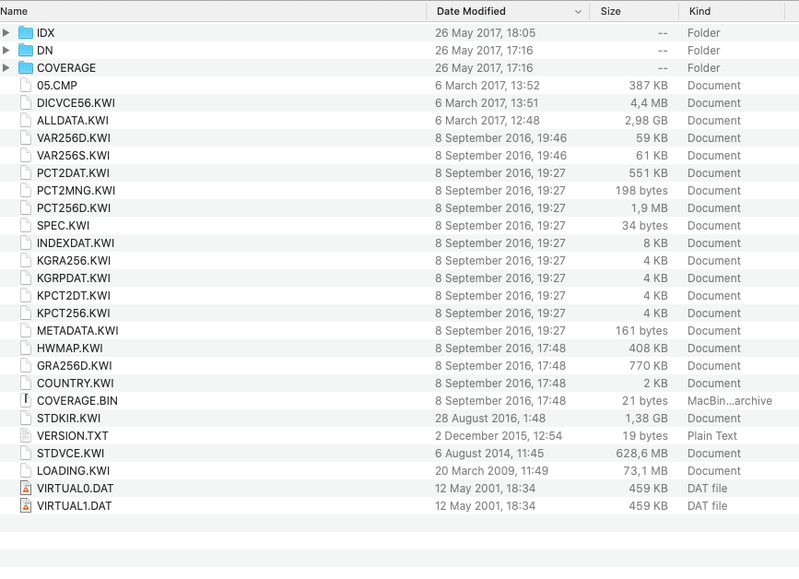Click the VERSION.TXT text file icon
This screenshot has height=579, width=799.
pyautogui.click(x=25, y=436)
